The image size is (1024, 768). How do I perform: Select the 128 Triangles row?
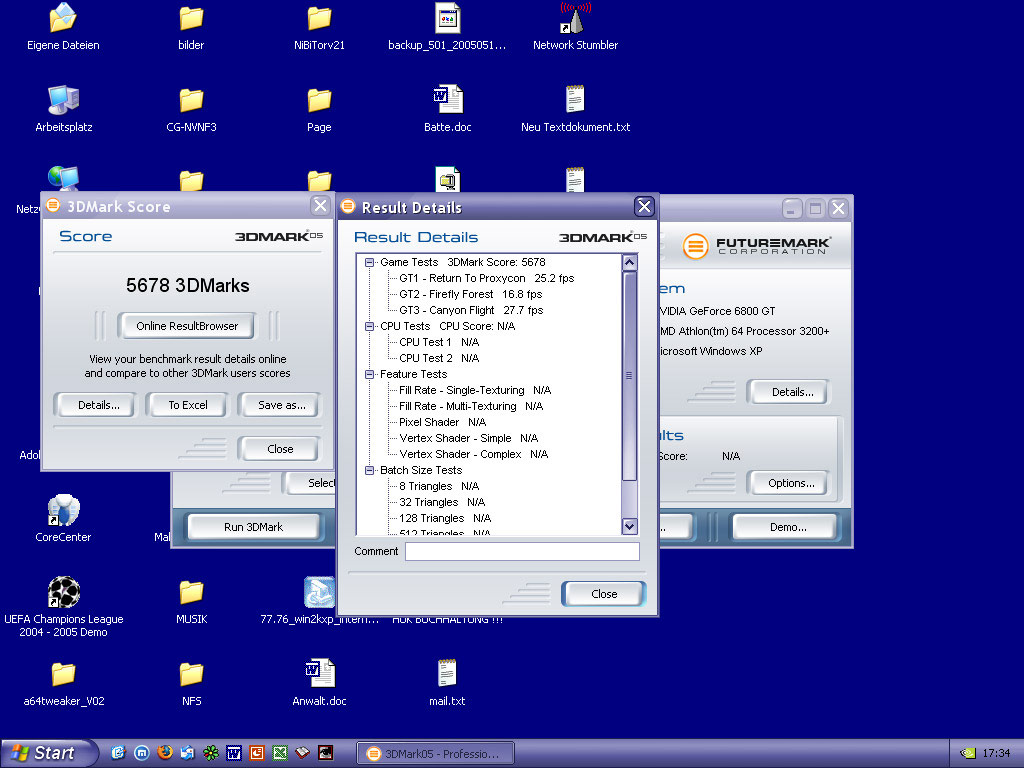(445, 519)
